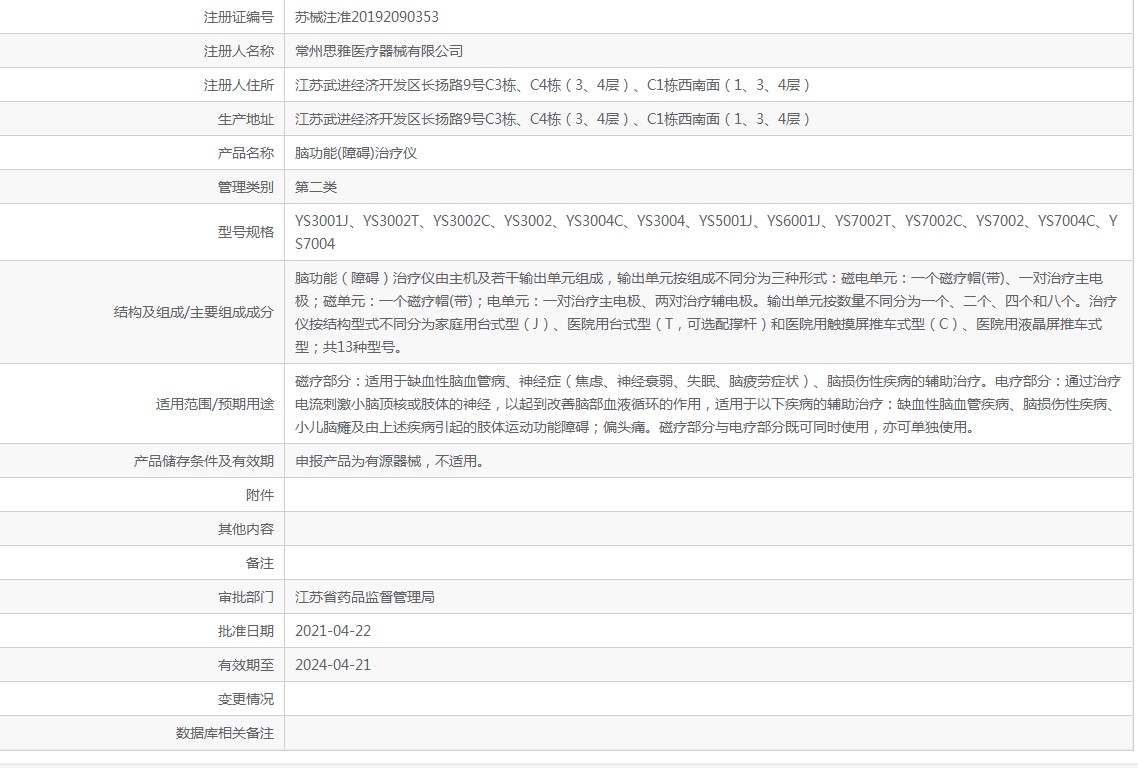
Task: Select the address value in 生产地址 row
Action: click(x=553, y=119)
